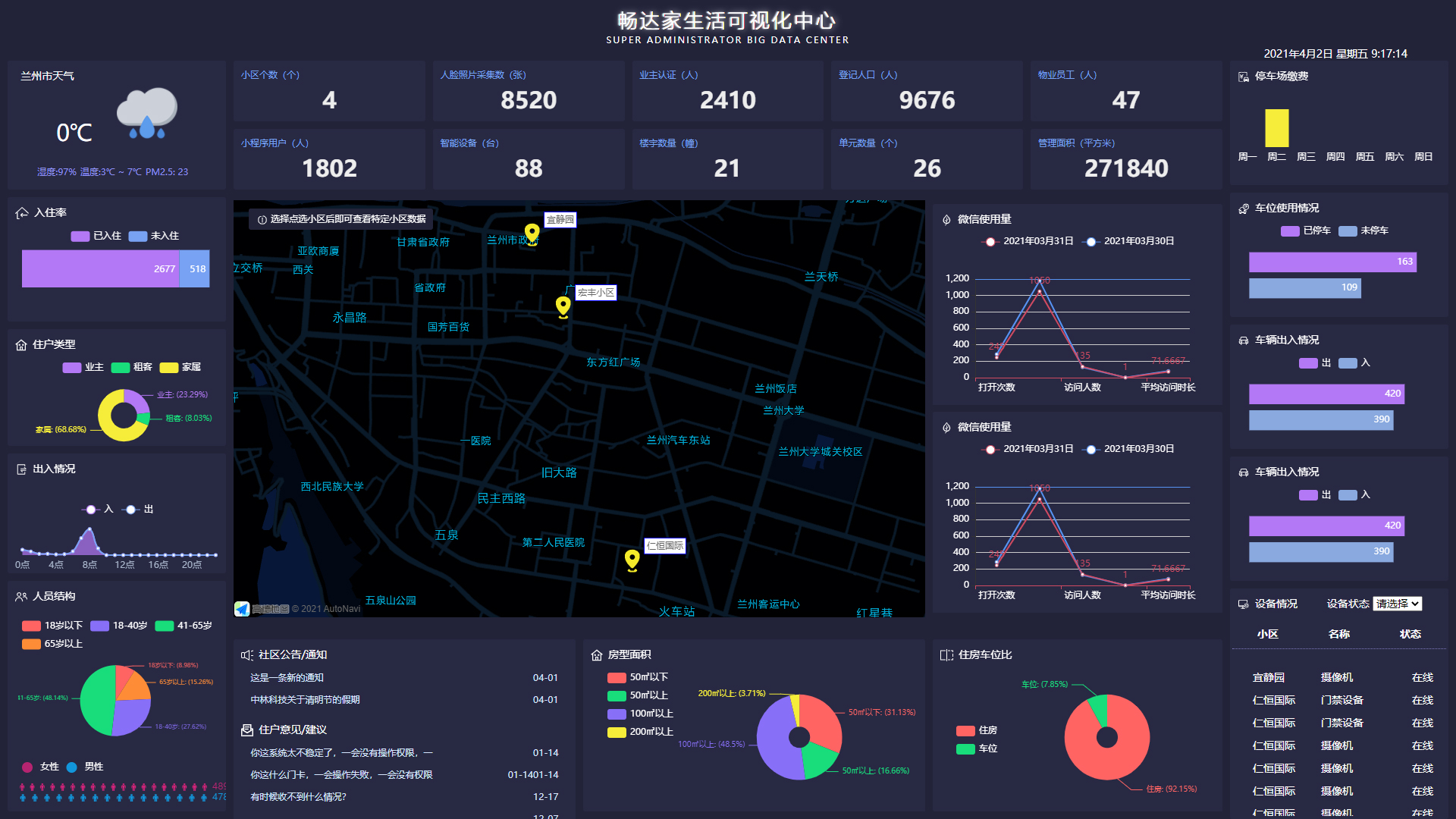Click the 状态 column header in device table
The height and width of the screenshot is (819, 1456).
tap(1410, 634)
